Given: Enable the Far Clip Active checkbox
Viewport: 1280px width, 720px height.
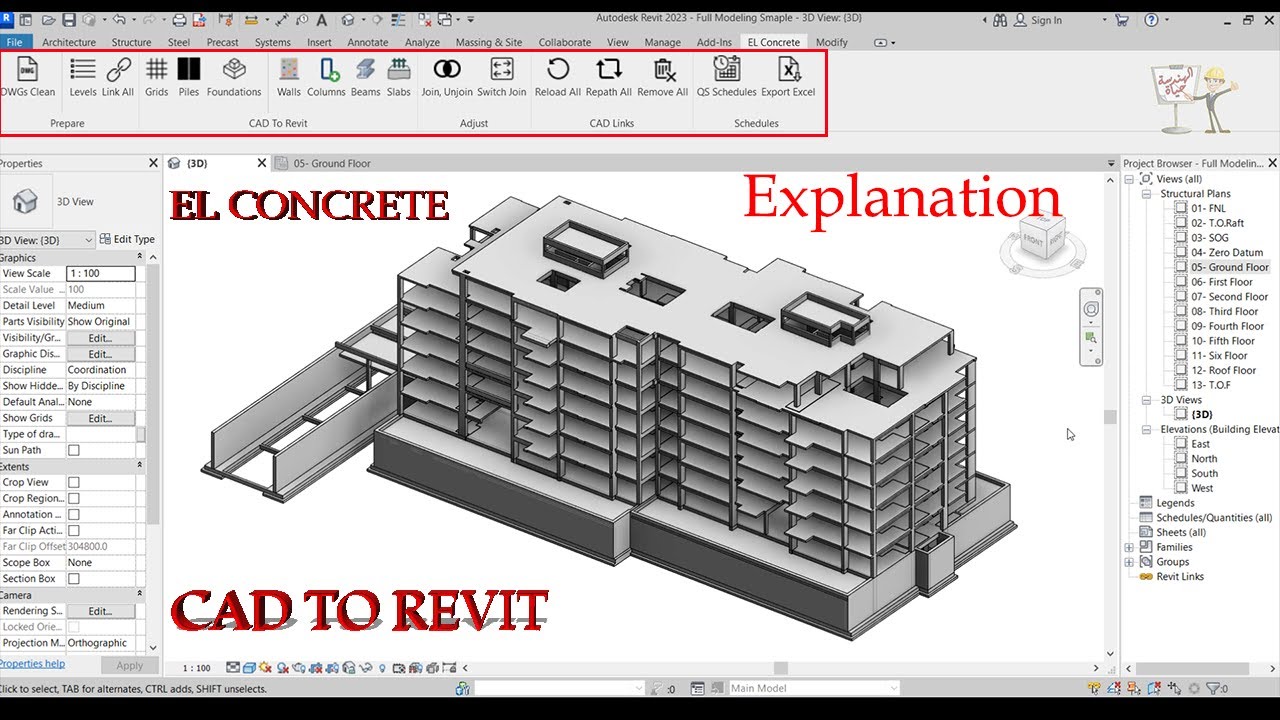Looking at the screenshot, I should [x=73, y=530].
